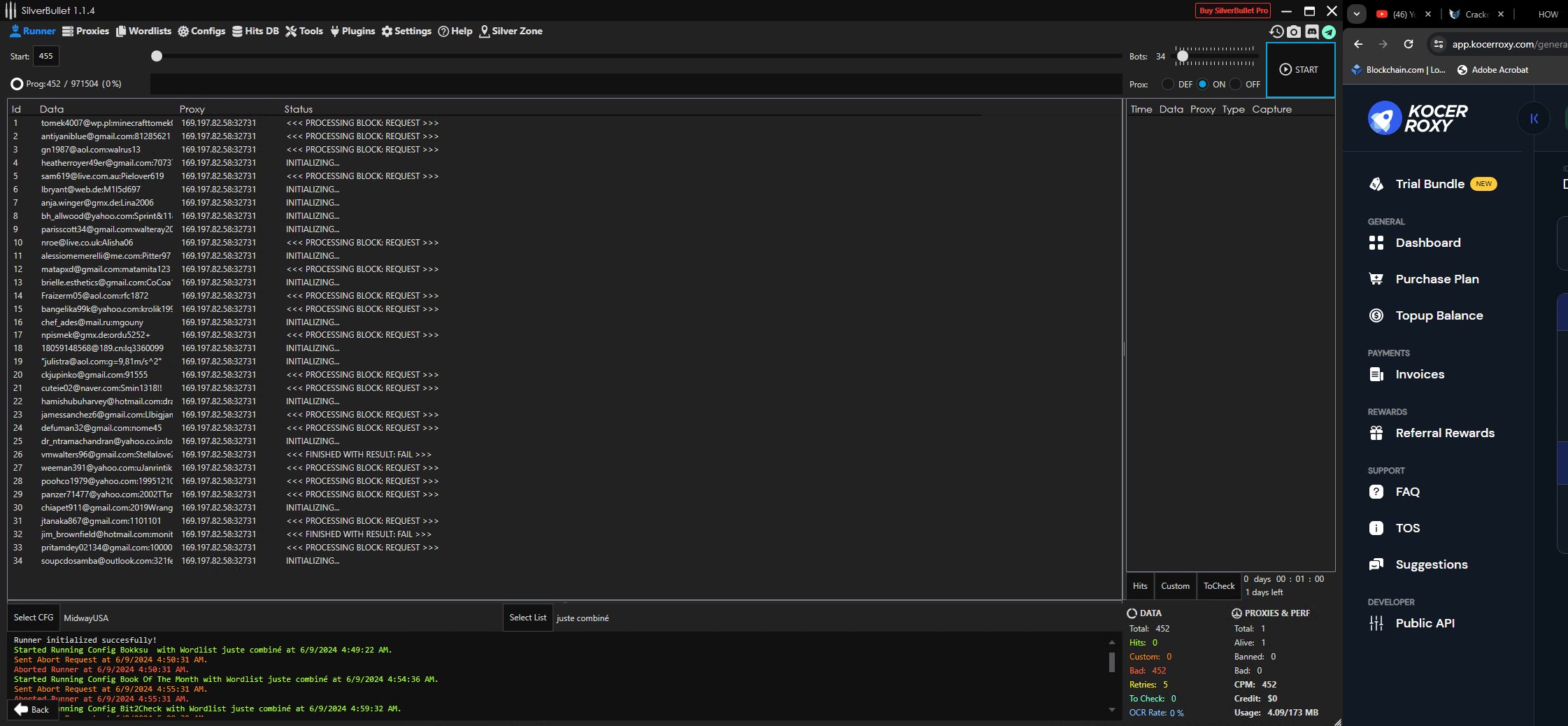Click the Bots count slider thumb

(1182, 56)
